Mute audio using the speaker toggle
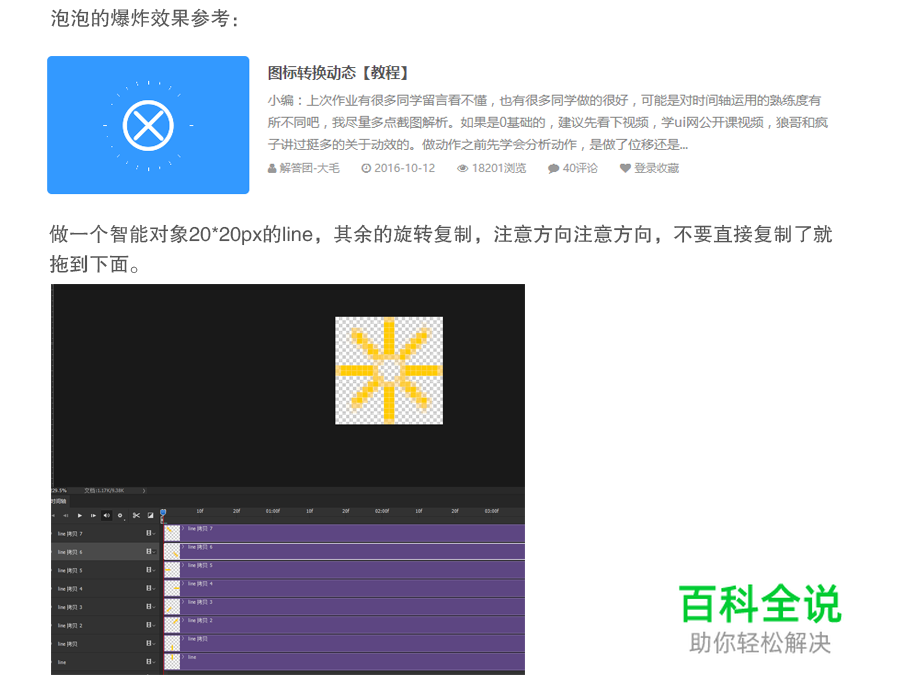 pos(107,515)
